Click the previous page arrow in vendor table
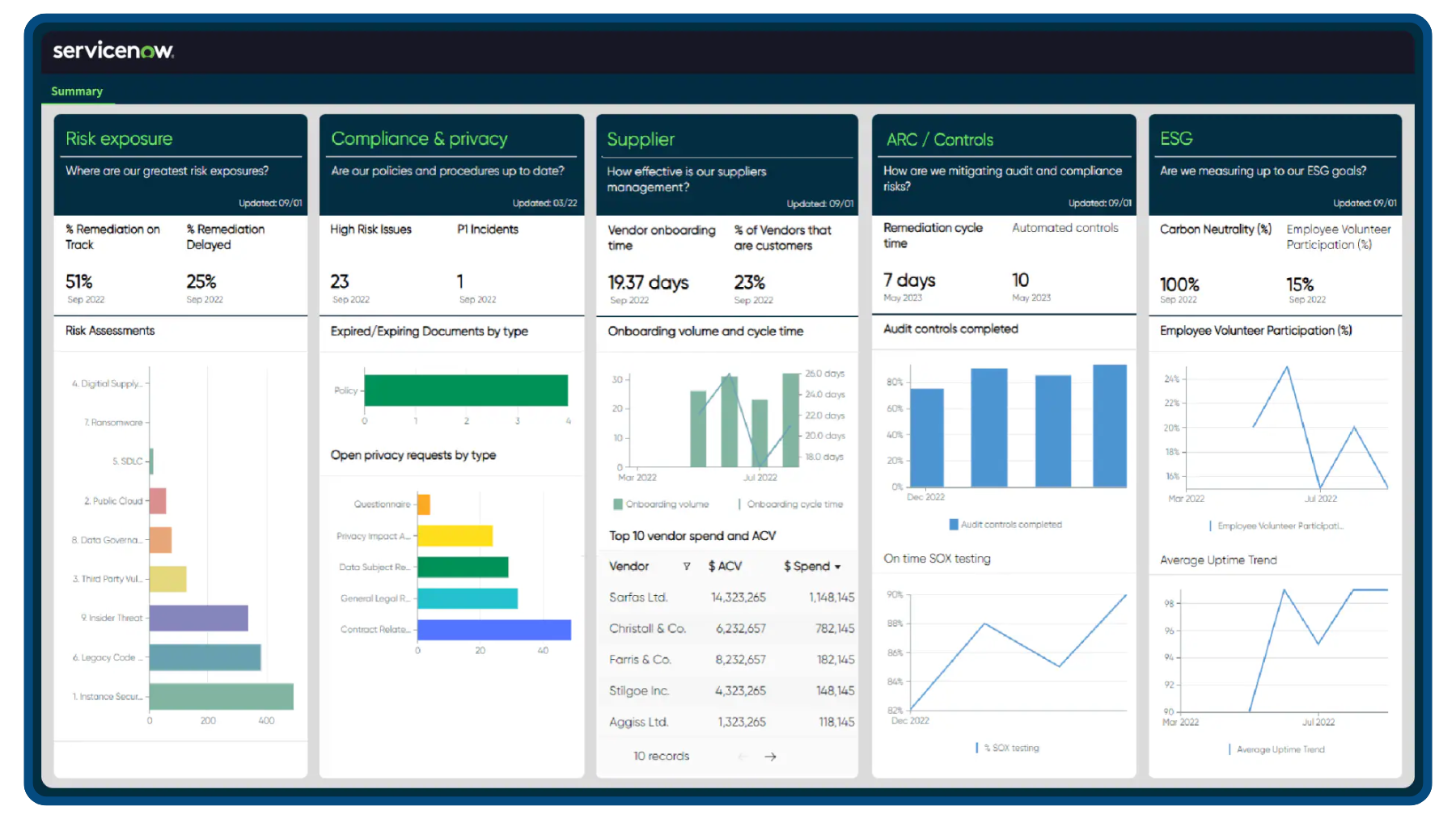 [x=741, y=756]
